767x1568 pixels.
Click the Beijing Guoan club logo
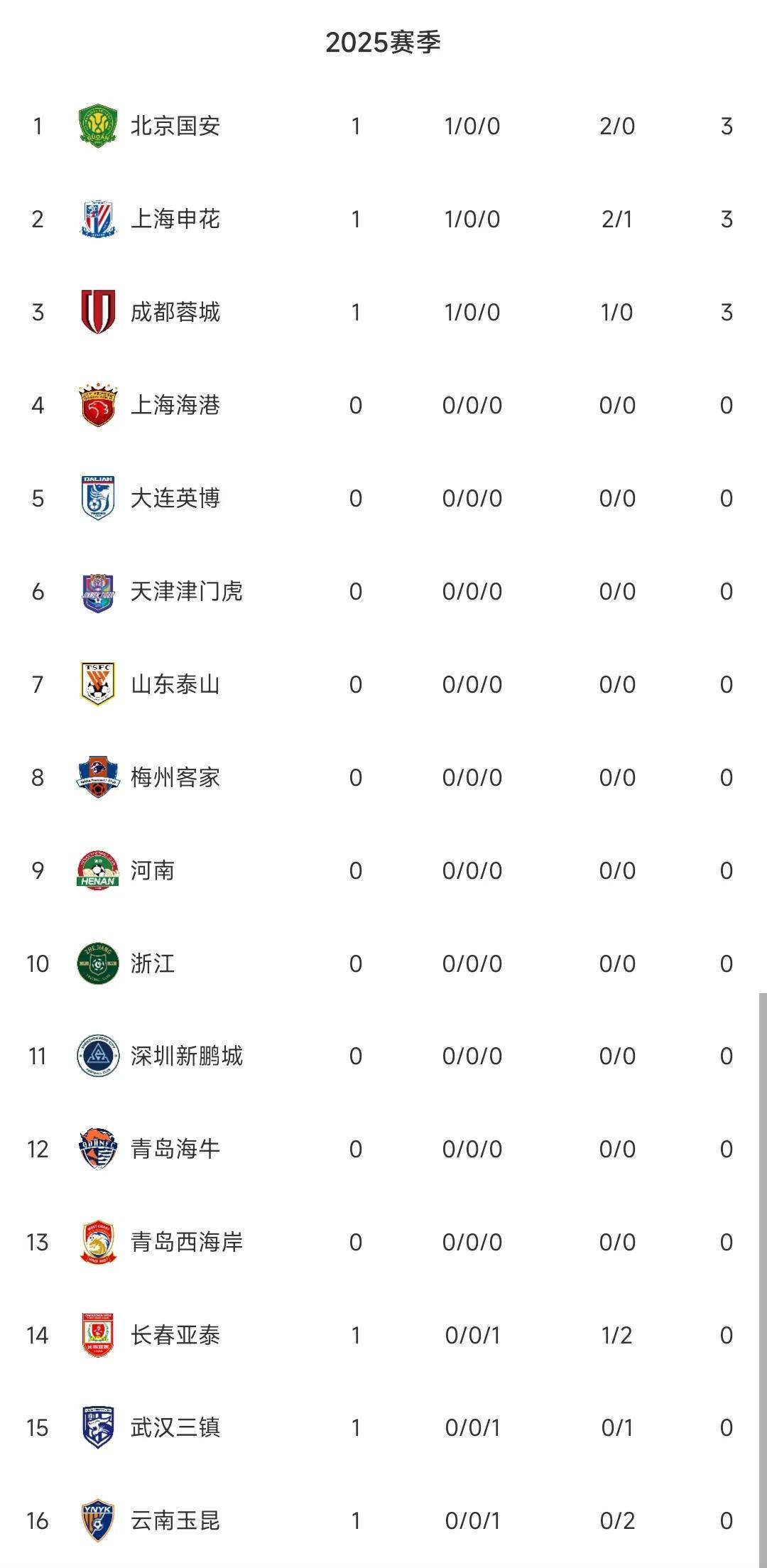[98, 126]
